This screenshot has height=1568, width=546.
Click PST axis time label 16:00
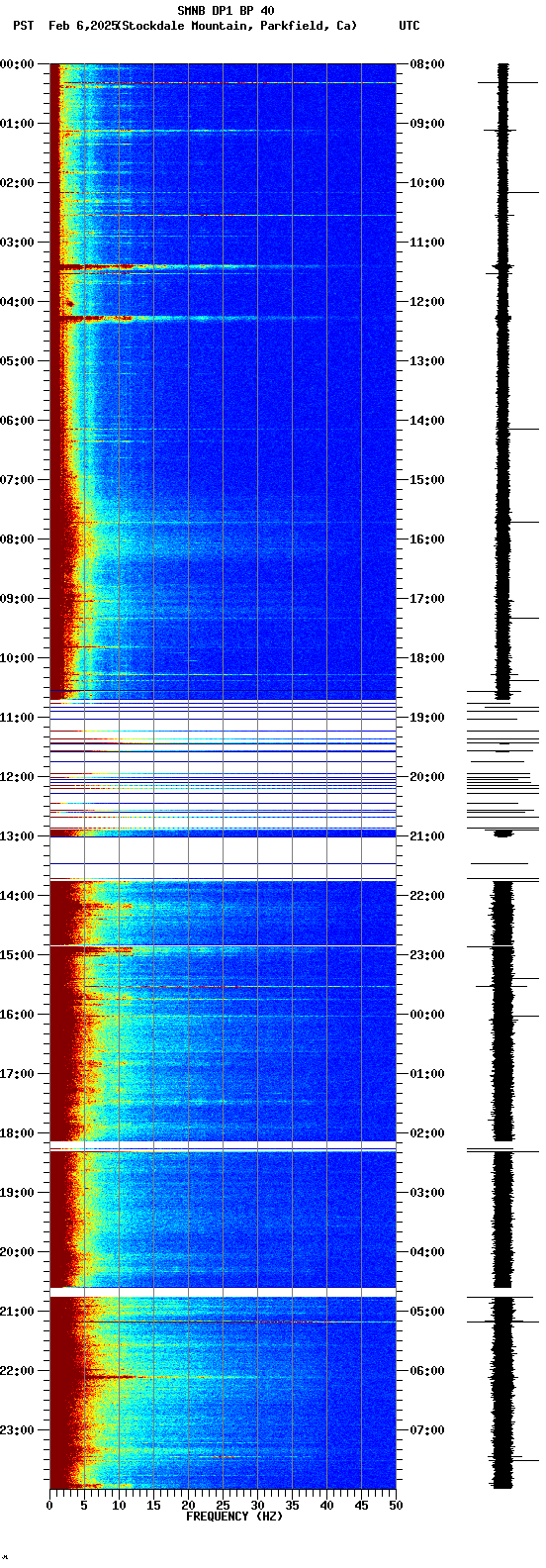[x=18, y=1015]
